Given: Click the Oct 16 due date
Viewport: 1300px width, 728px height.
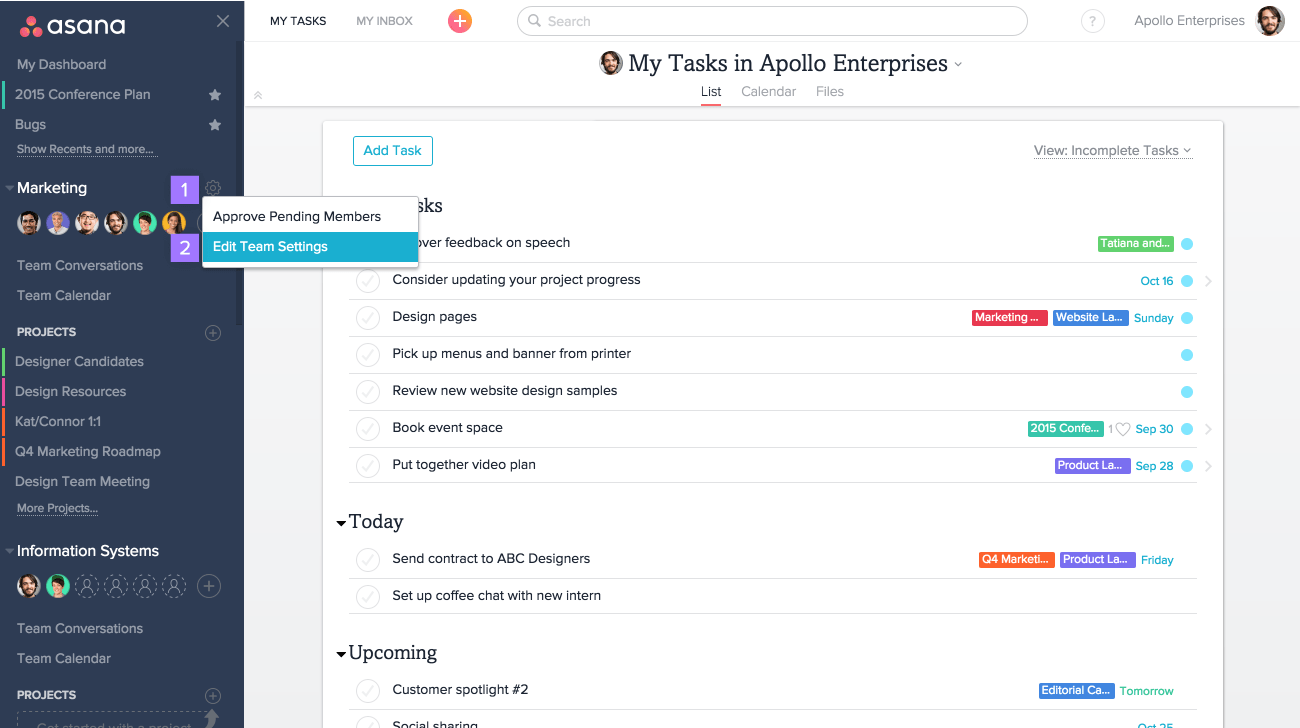Looking at the screenshot, I should point(1157,281).
